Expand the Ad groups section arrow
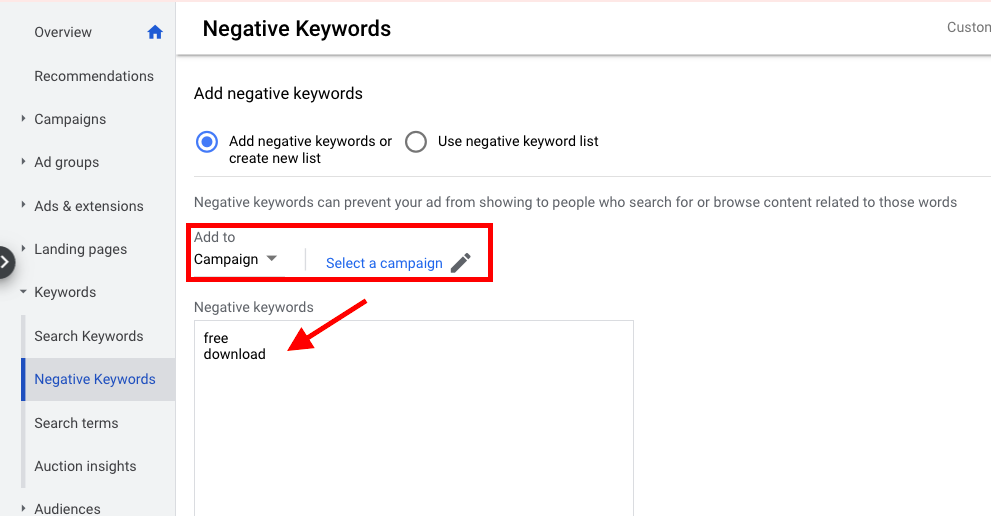 [x=23, y=161]
